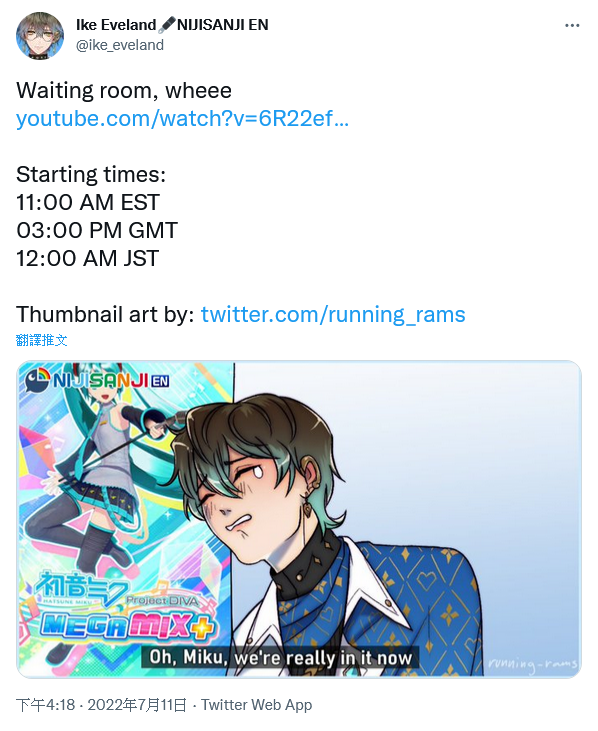
Task: Open the Miku thumbnail image
Action: pyautogui.click(x=299, y=519)
